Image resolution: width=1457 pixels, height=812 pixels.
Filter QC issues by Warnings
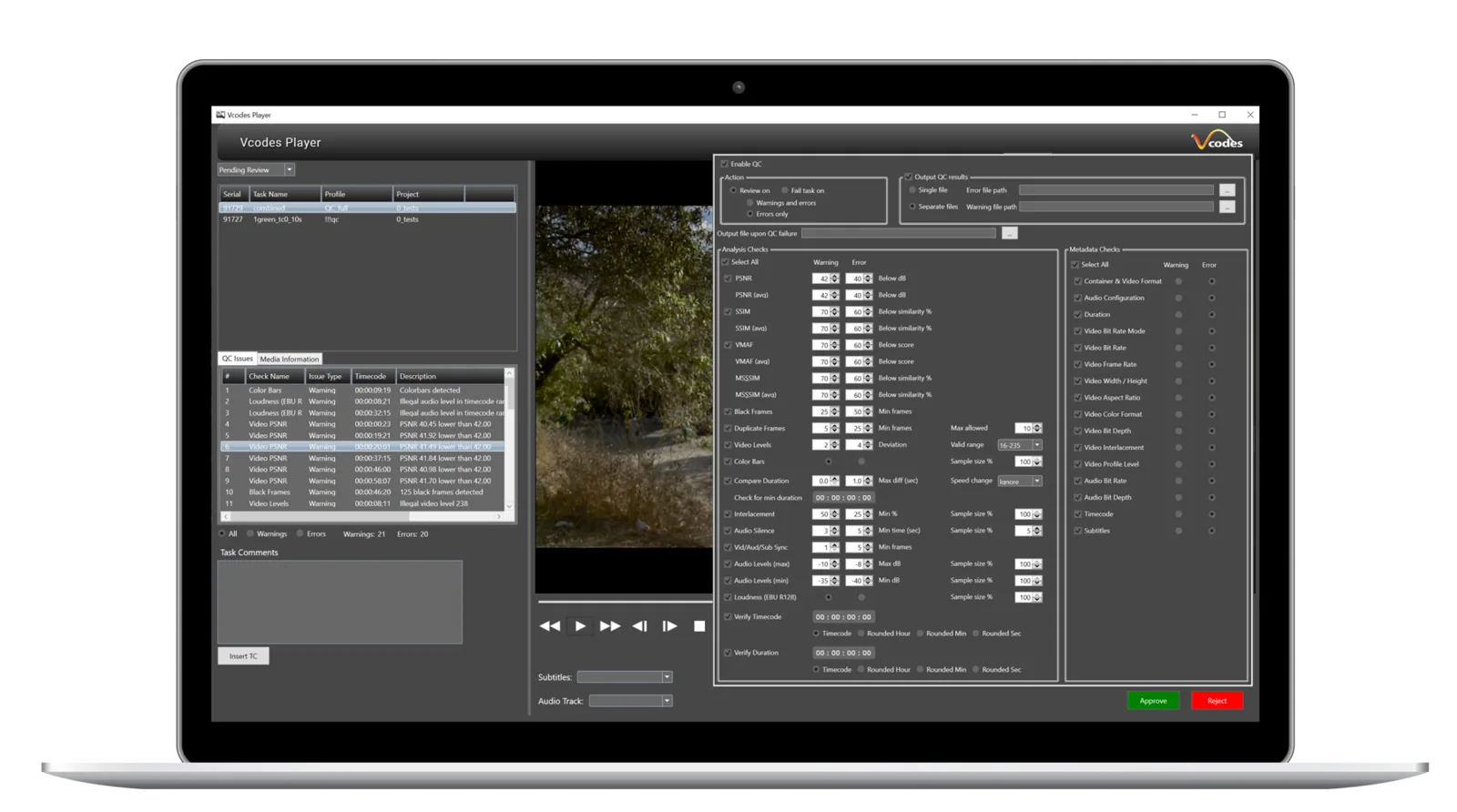250,534
